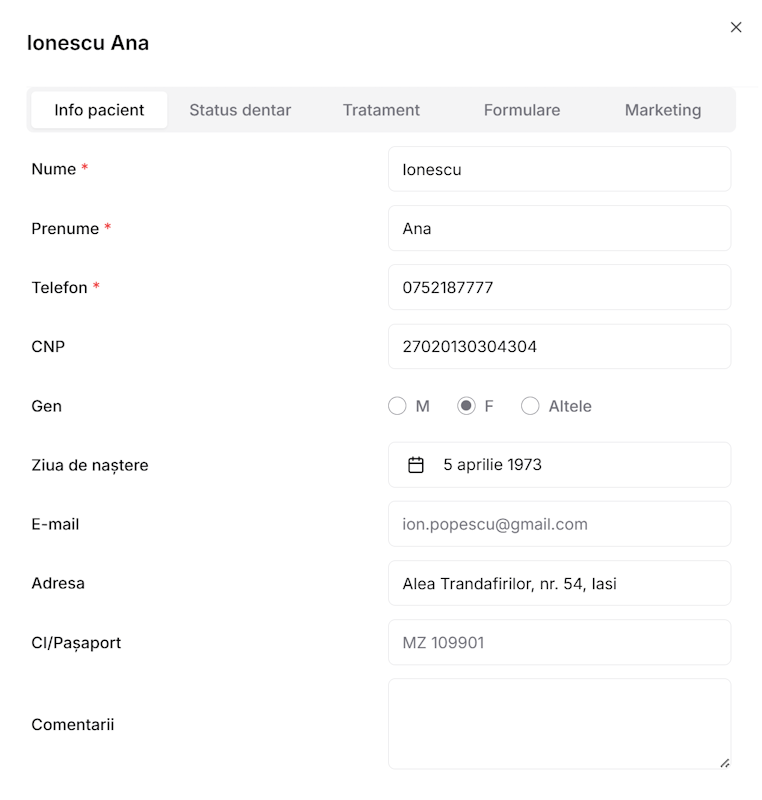The width and height of the screenshot is (762, 800).
Task: Select the M gender radio button
Action: click(x=397, y=406)
